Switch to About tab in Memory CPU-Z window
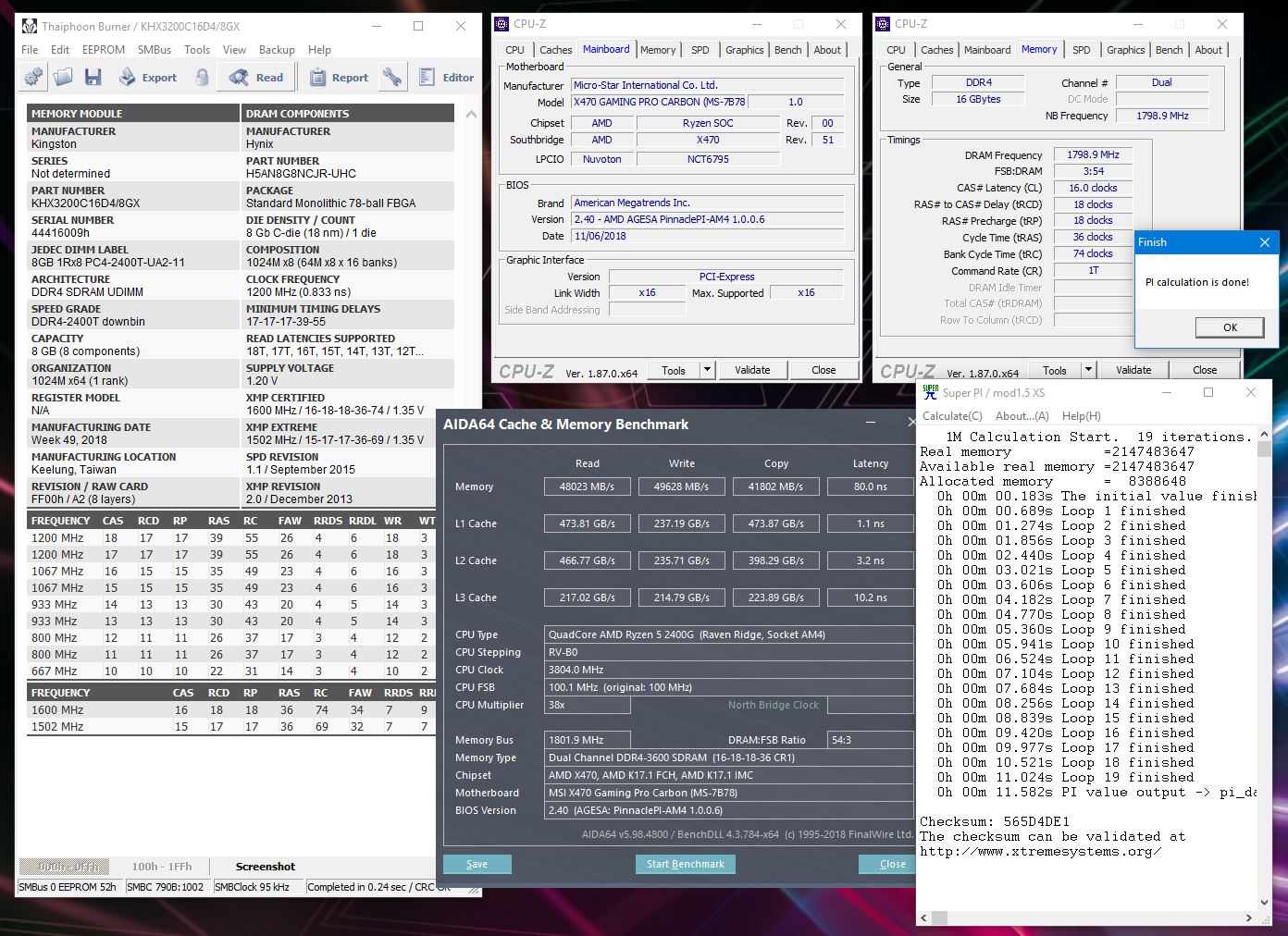This screenshot has width=1288, height=936. pos(1208,50)
